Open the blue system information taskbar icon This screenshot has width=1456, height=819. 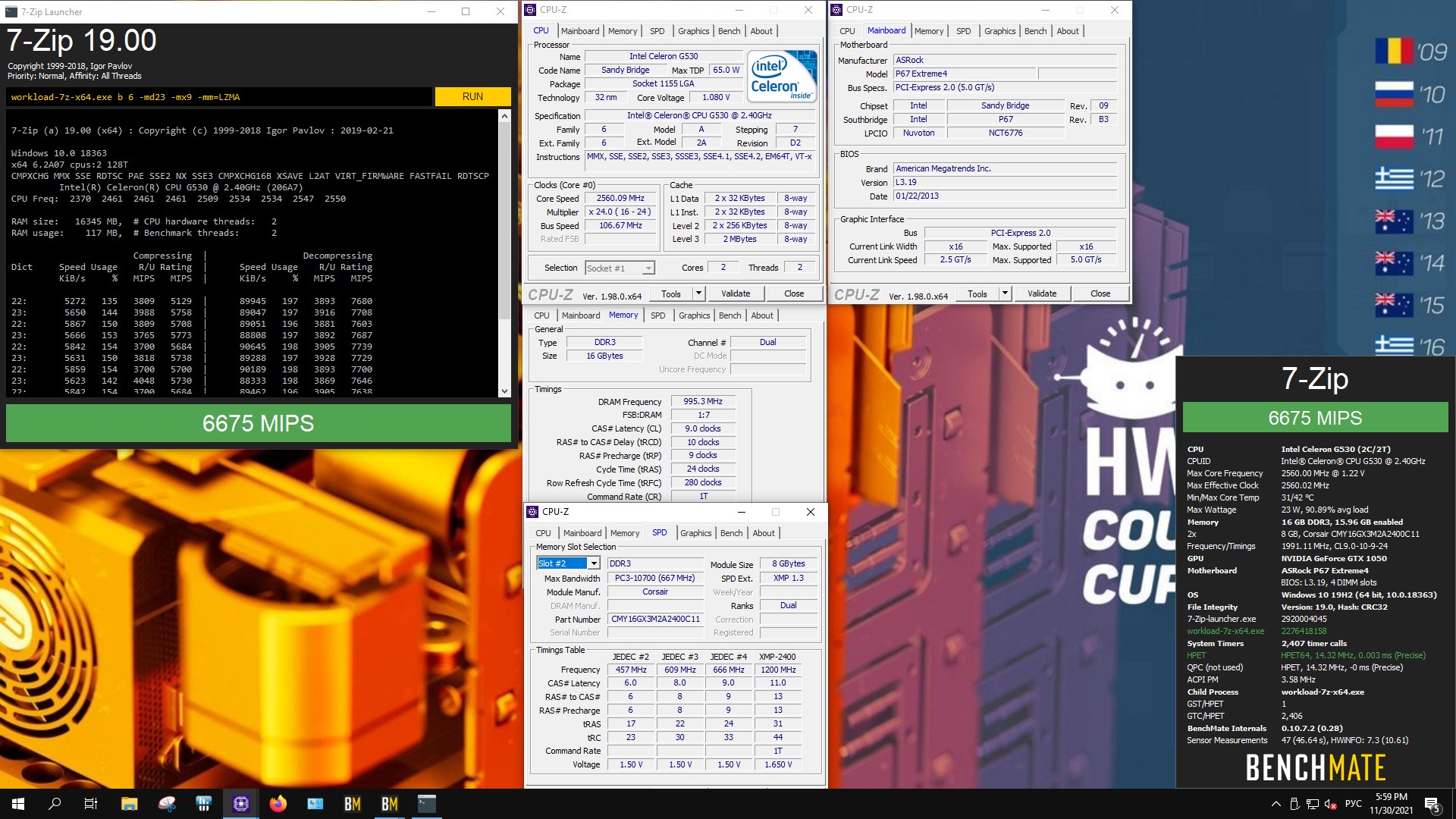315,804
